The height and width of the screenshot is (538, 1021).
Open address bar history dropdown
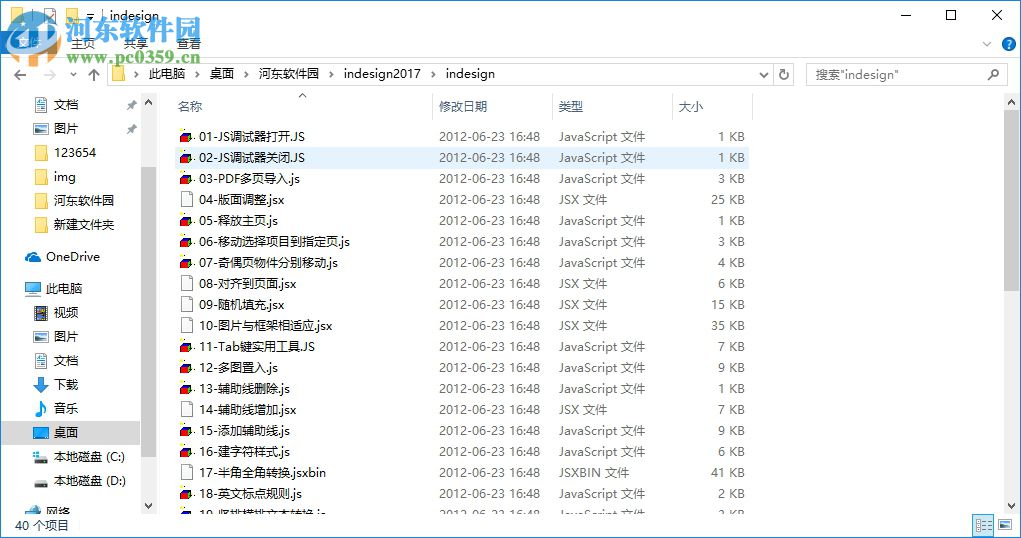click(764, 75)
